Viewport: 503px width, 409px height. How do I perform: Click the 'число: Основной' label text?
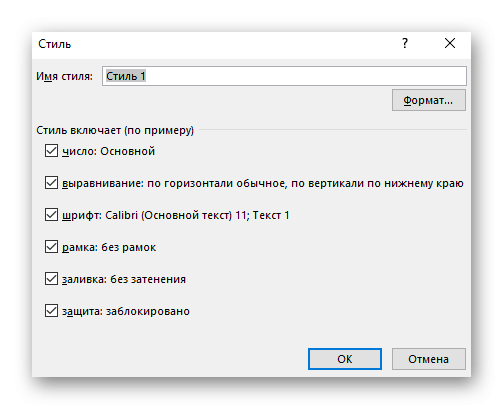[108, 151]
